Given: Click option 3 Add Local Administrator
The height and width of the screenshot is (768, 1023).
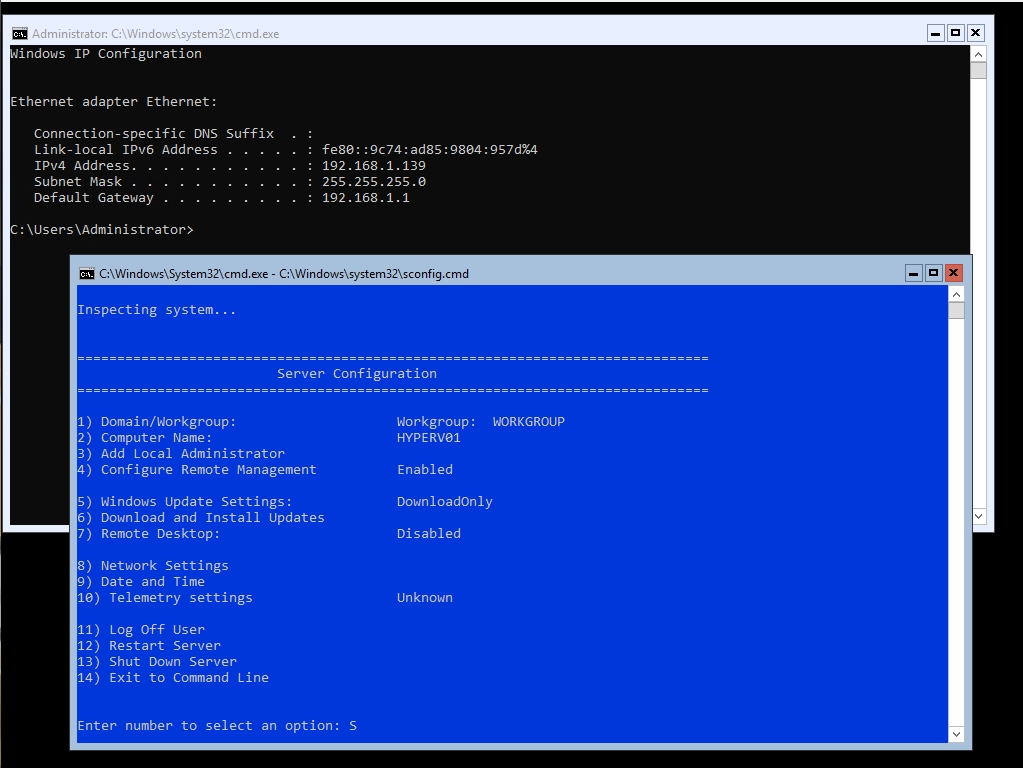Looking at the screenshot, I should tap(181, 453).
